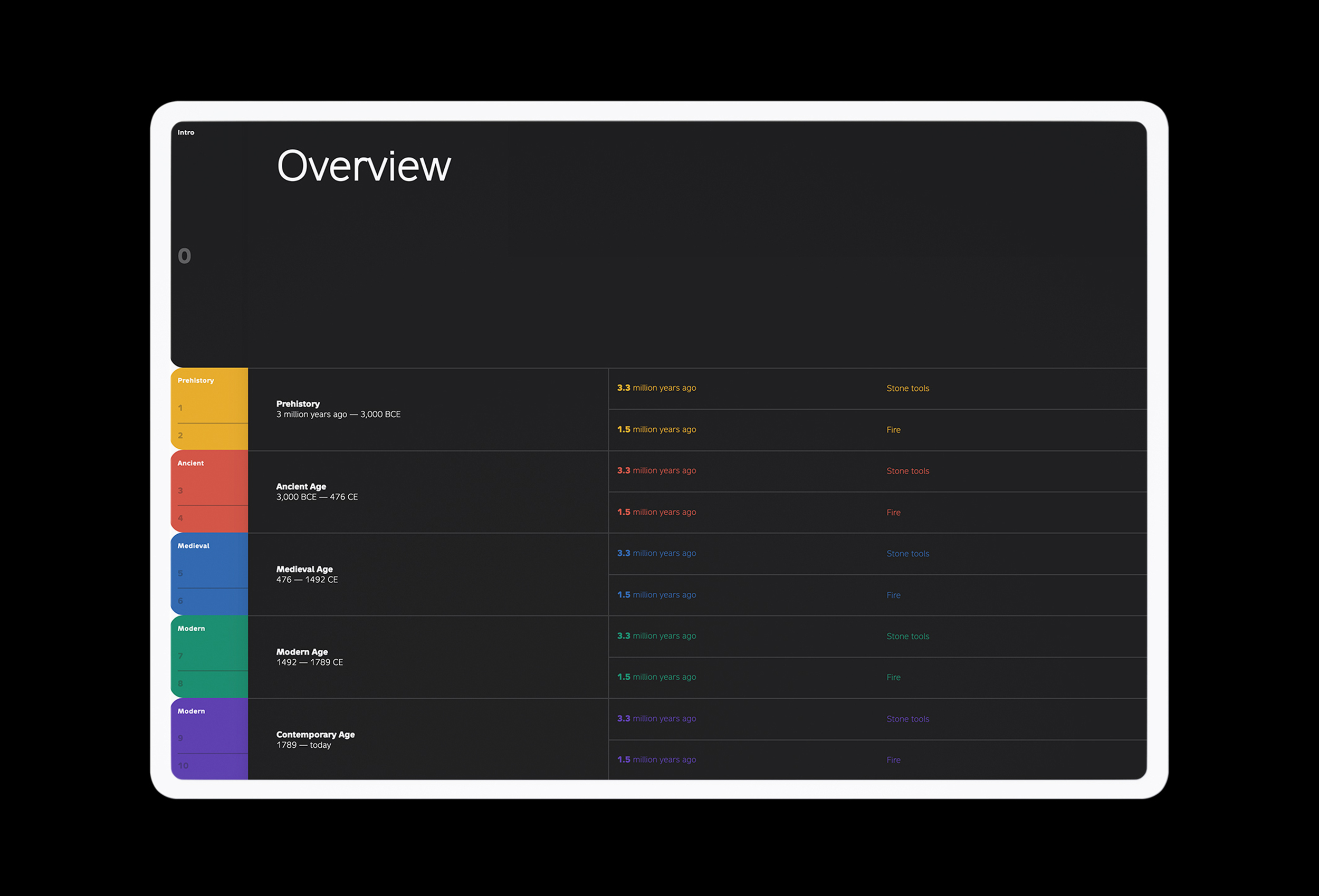
Task: Select the yellow Prehistory sidebar tab
Action: click(195, 380)
